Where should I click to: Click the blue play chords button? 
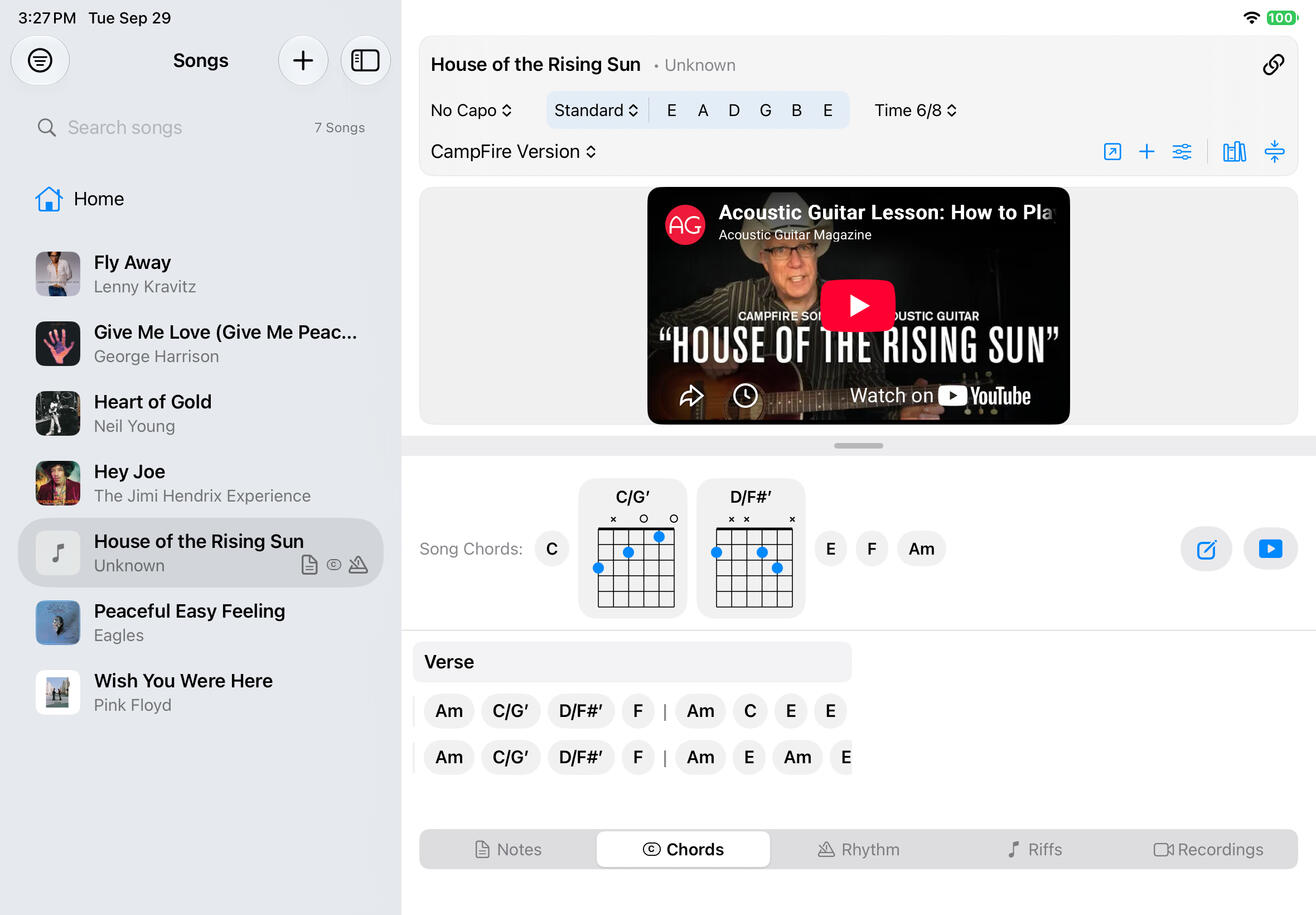click(x=1271, y=549)
